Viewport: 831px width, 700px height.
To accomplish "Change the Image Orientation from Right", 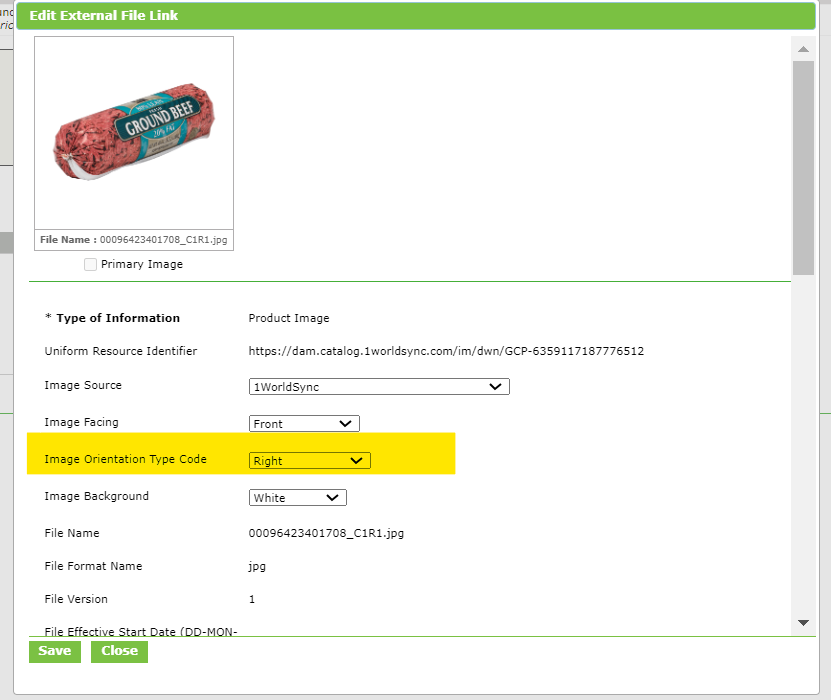I will [309, 460].
